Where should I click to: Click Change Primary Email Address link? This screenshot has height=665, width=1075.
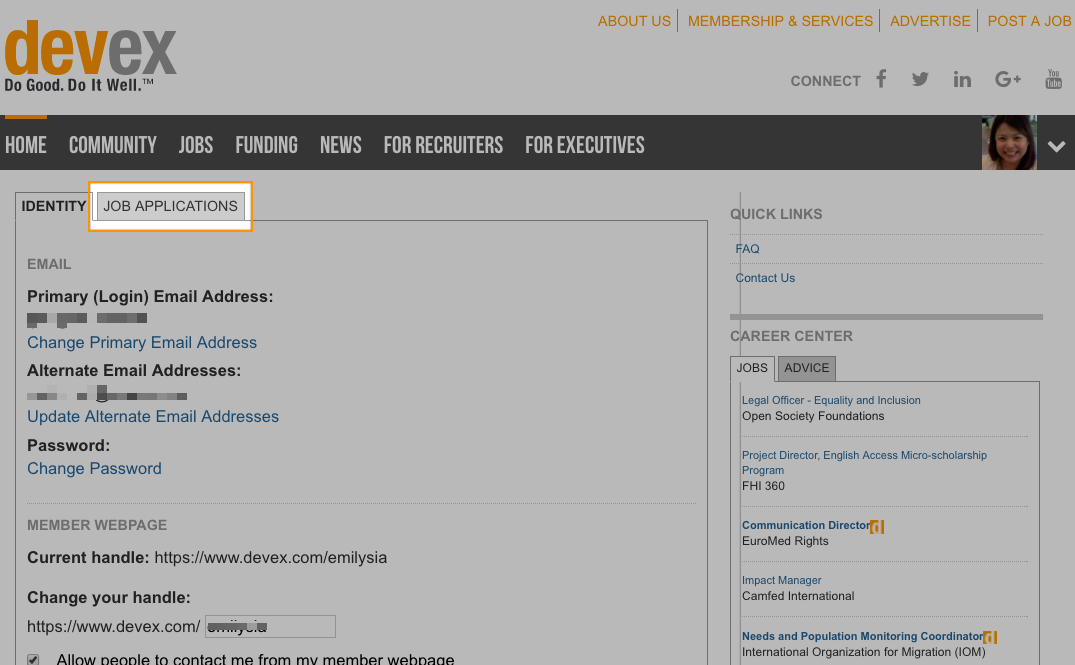(x=142, y=343)
